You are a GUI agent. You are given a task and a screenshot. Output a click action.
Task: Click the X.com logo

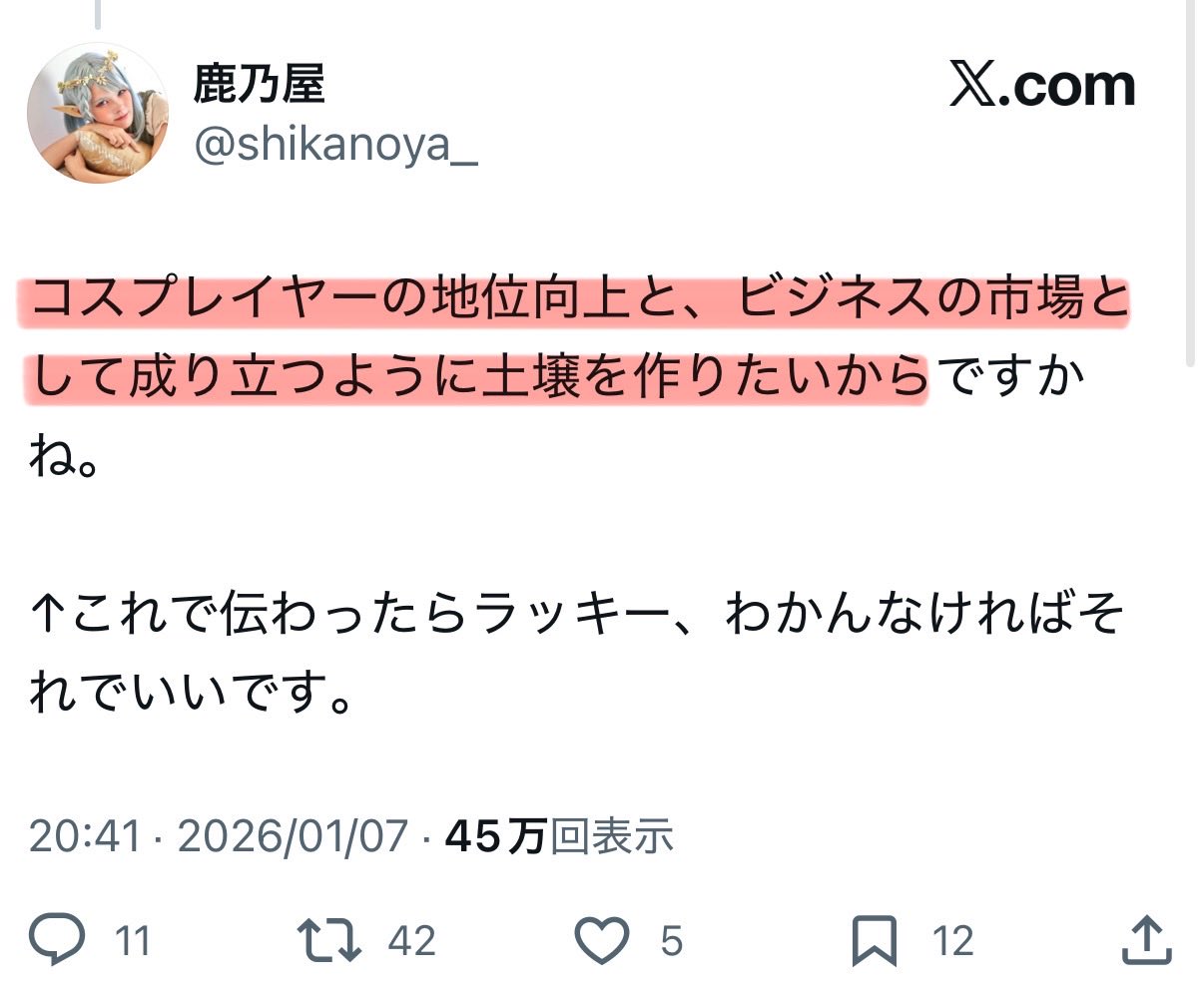[x=1042, y=86]
